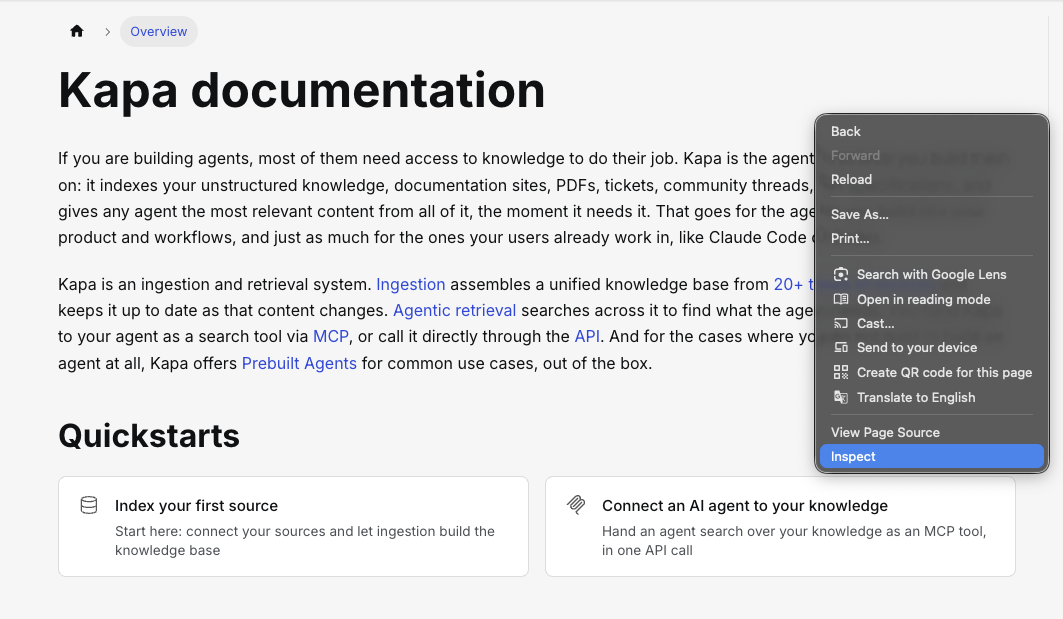The image size is (1063, 619).
Task: Click the Quickstarts heading
Action: [149, 436]
